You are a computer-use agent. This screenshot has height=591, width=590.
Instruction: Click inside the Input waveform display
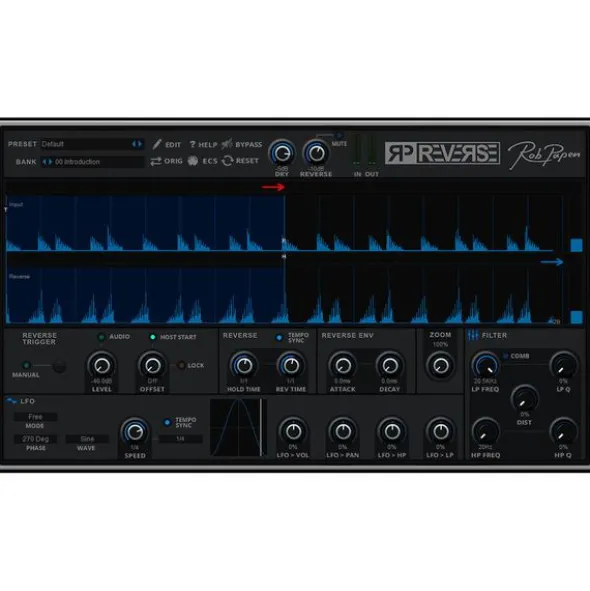pos(284,223)
